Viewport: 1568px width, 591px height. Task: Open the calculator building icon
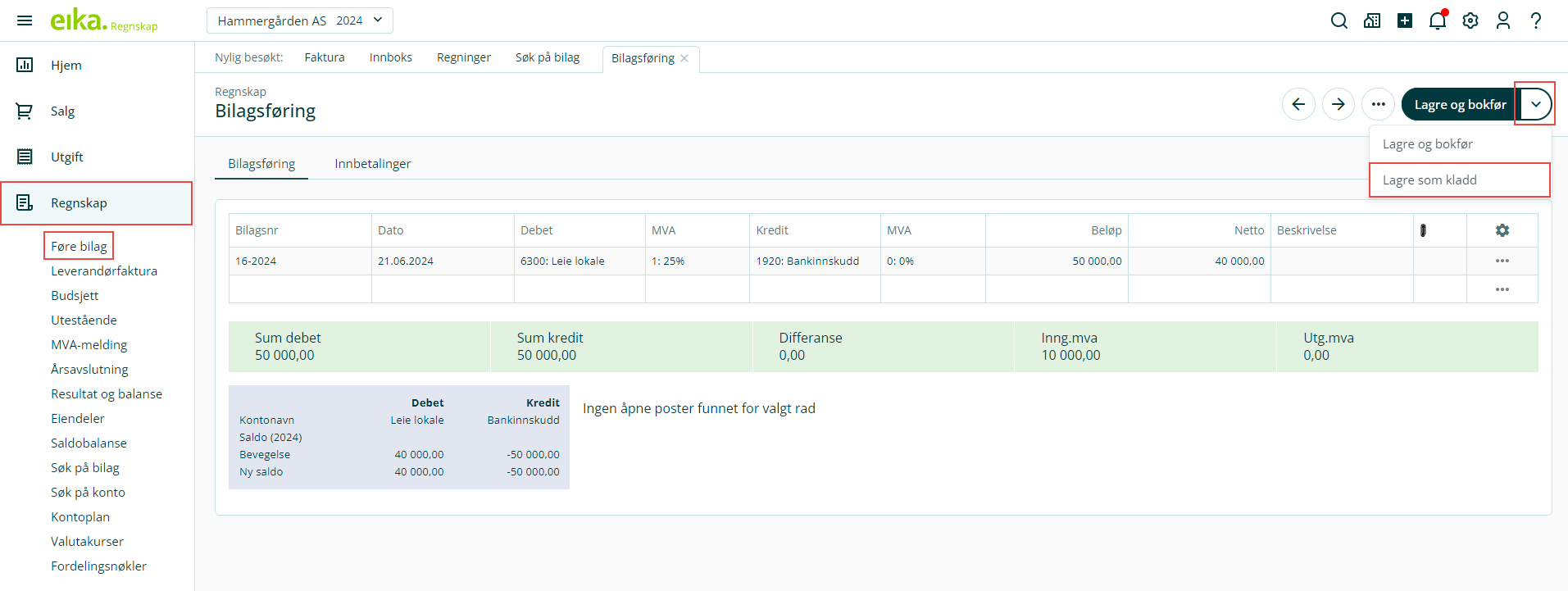[1372, 20]
